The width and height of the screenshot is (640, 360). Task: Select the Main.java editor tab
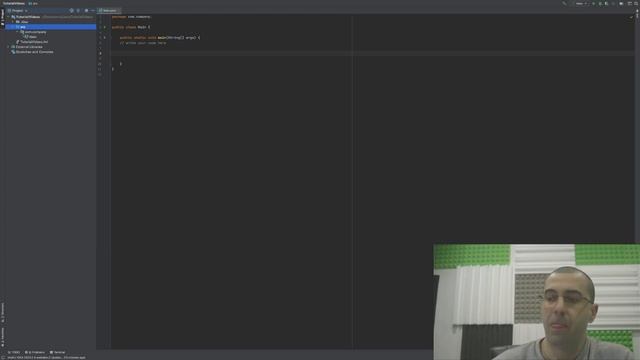point(108,11)
